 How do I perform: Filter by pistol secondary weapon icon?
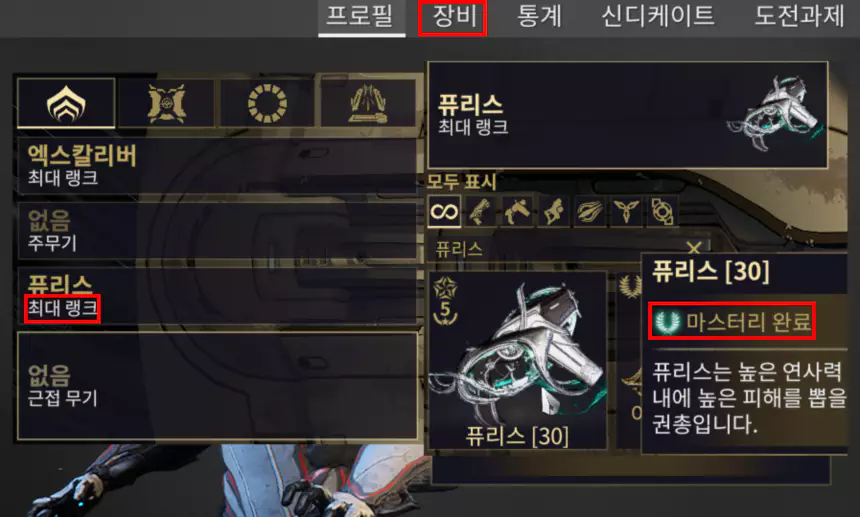point(516,211)
